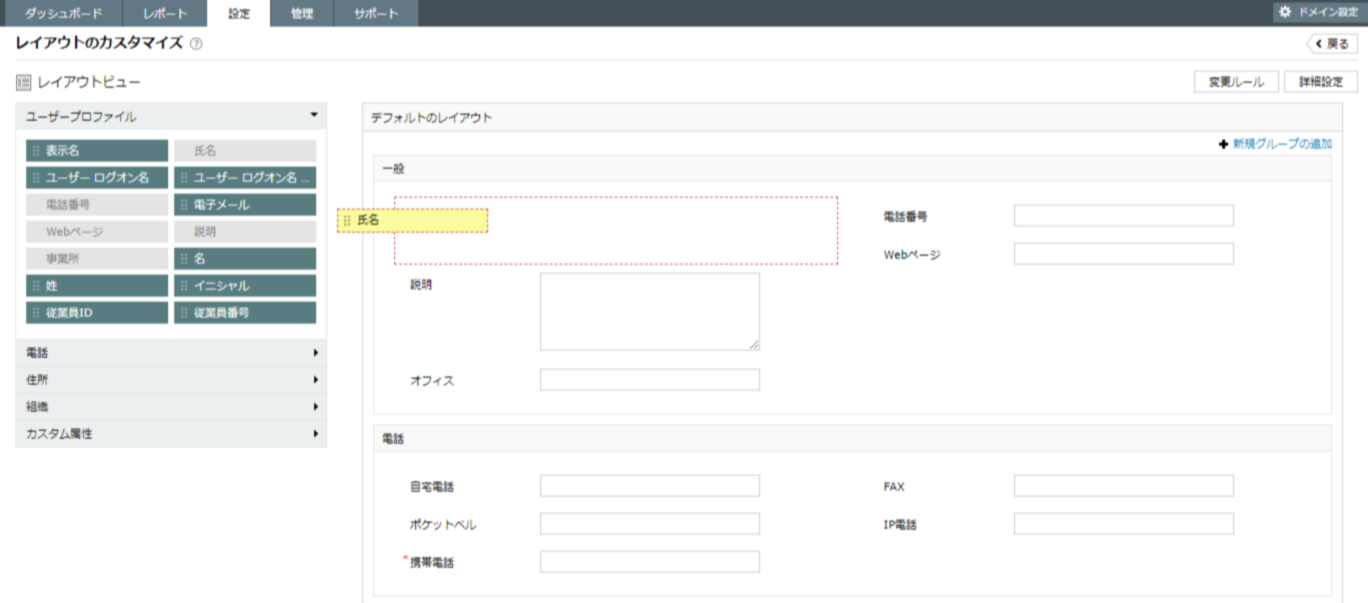The width and height of the screenshot is (1368, 603).
Task: Click the 携帯電話 input field
Action: pyautogui.click(x=649, y=562)
